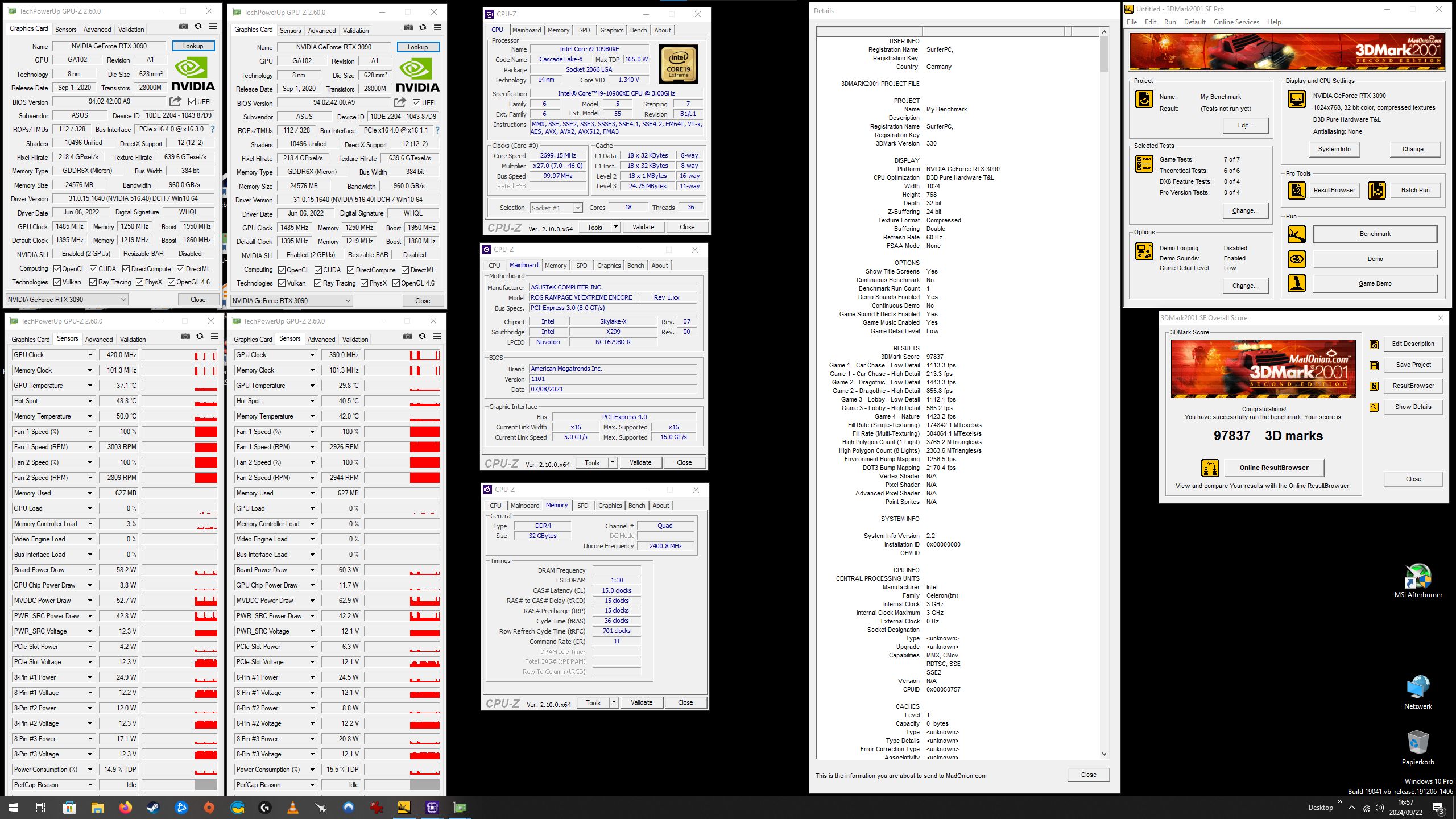Open the Help menu in 3DMark2001 SE Pro

[x=1274, y=22]
